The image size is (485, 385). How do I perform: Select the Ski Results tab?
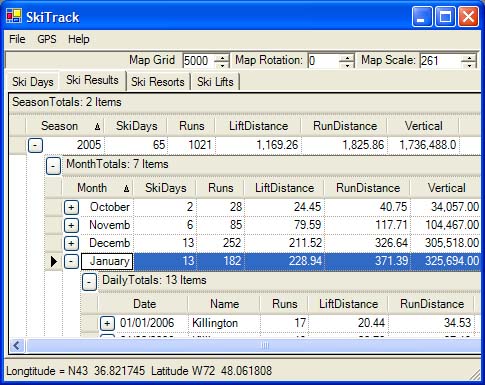92,80
